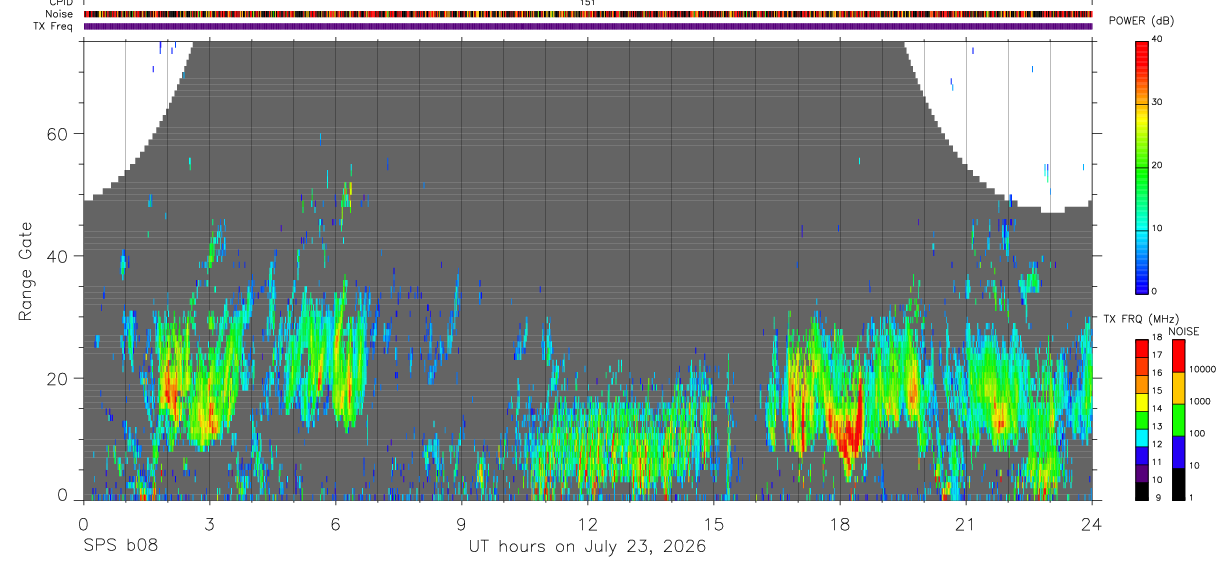This screenshot has height=567, width=1228.
Task: Click the POWER (dB) color bar
Action: click(1141, 166)
